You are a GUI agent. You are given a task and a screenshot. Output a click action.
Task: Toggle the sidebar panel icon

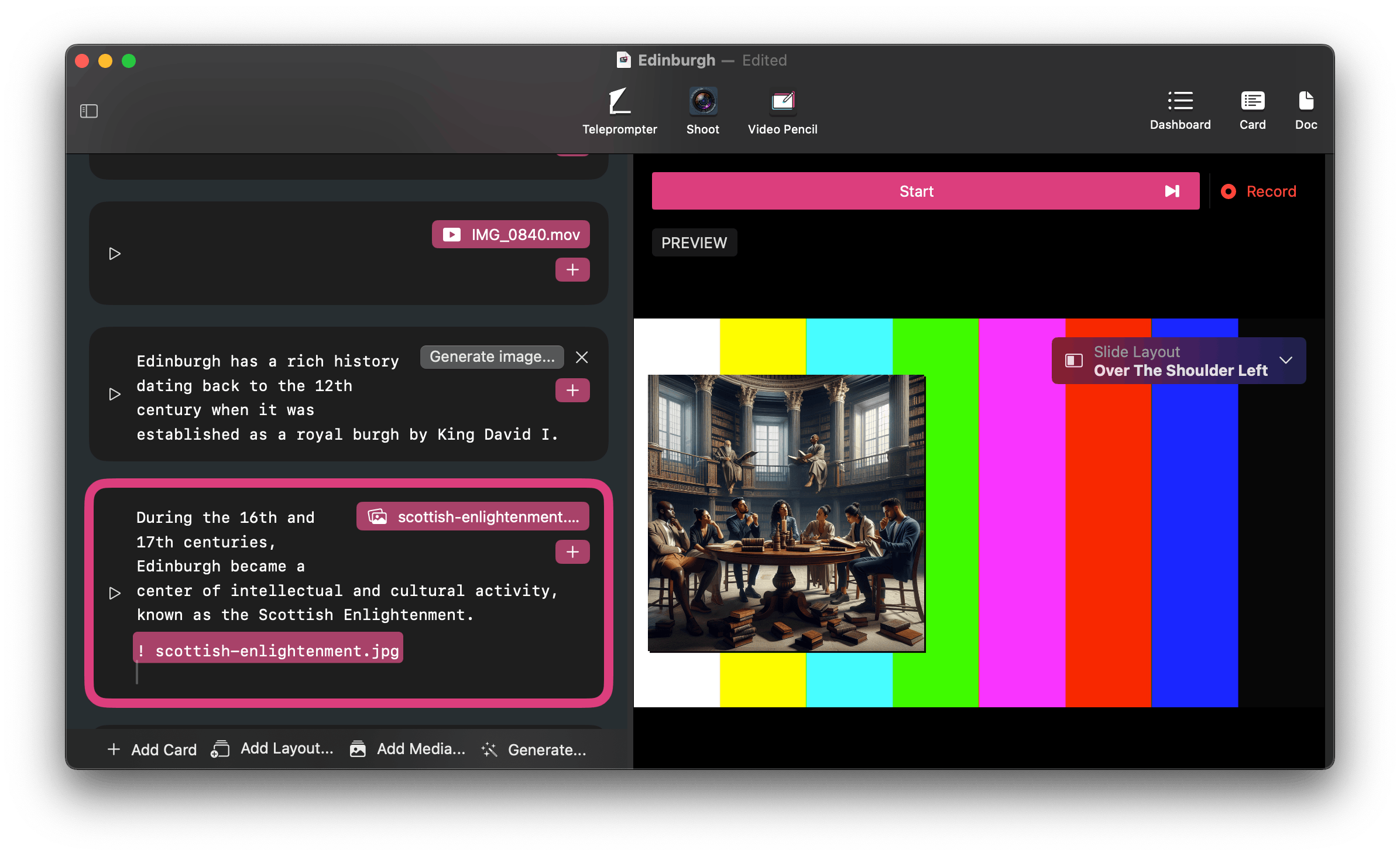point(89,111)
